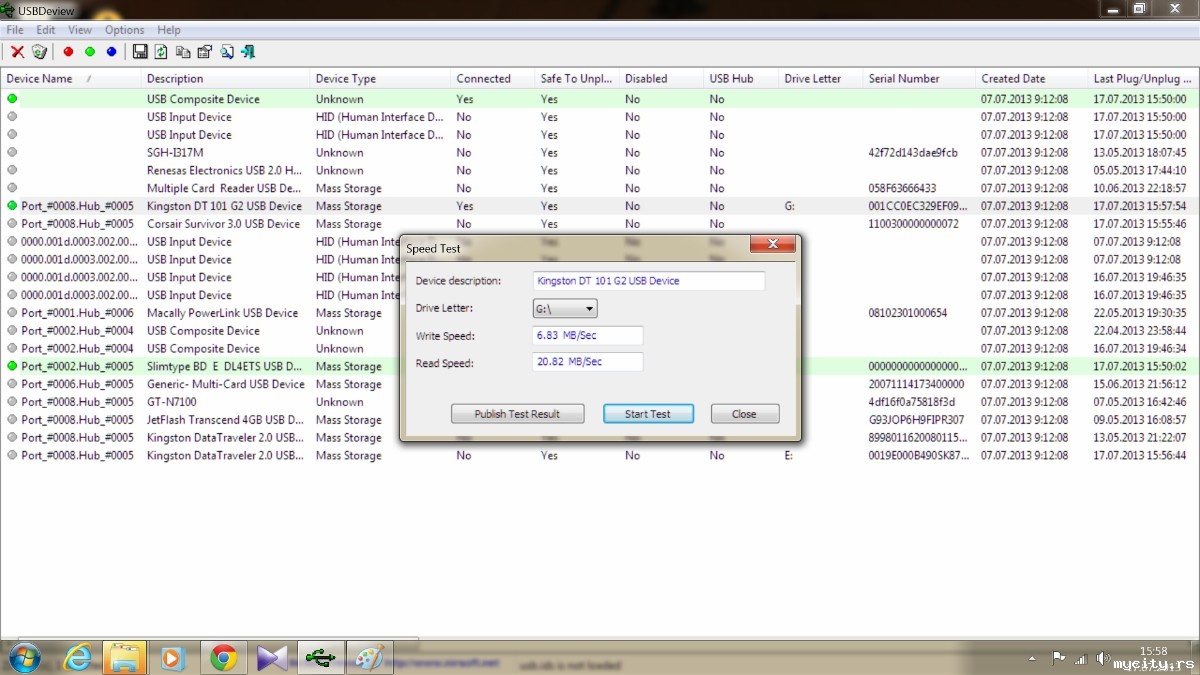Click the red X uninstall toolbar icon
This screenshot has height=675, width=1200.
pyautogui.click(x=17, y=52)
